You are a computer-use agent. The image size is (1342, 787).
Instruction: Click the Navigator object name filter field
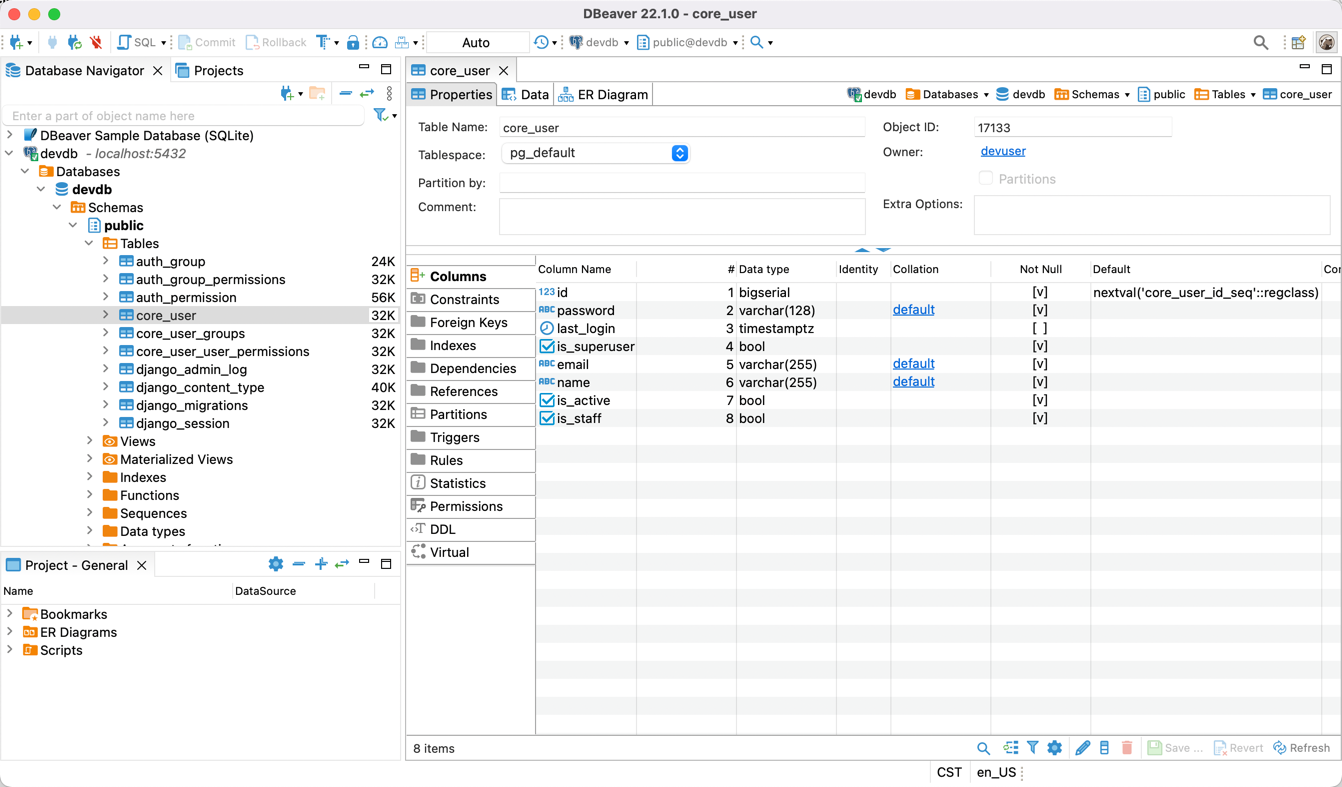pyautogui.click(x=185, y=116)
